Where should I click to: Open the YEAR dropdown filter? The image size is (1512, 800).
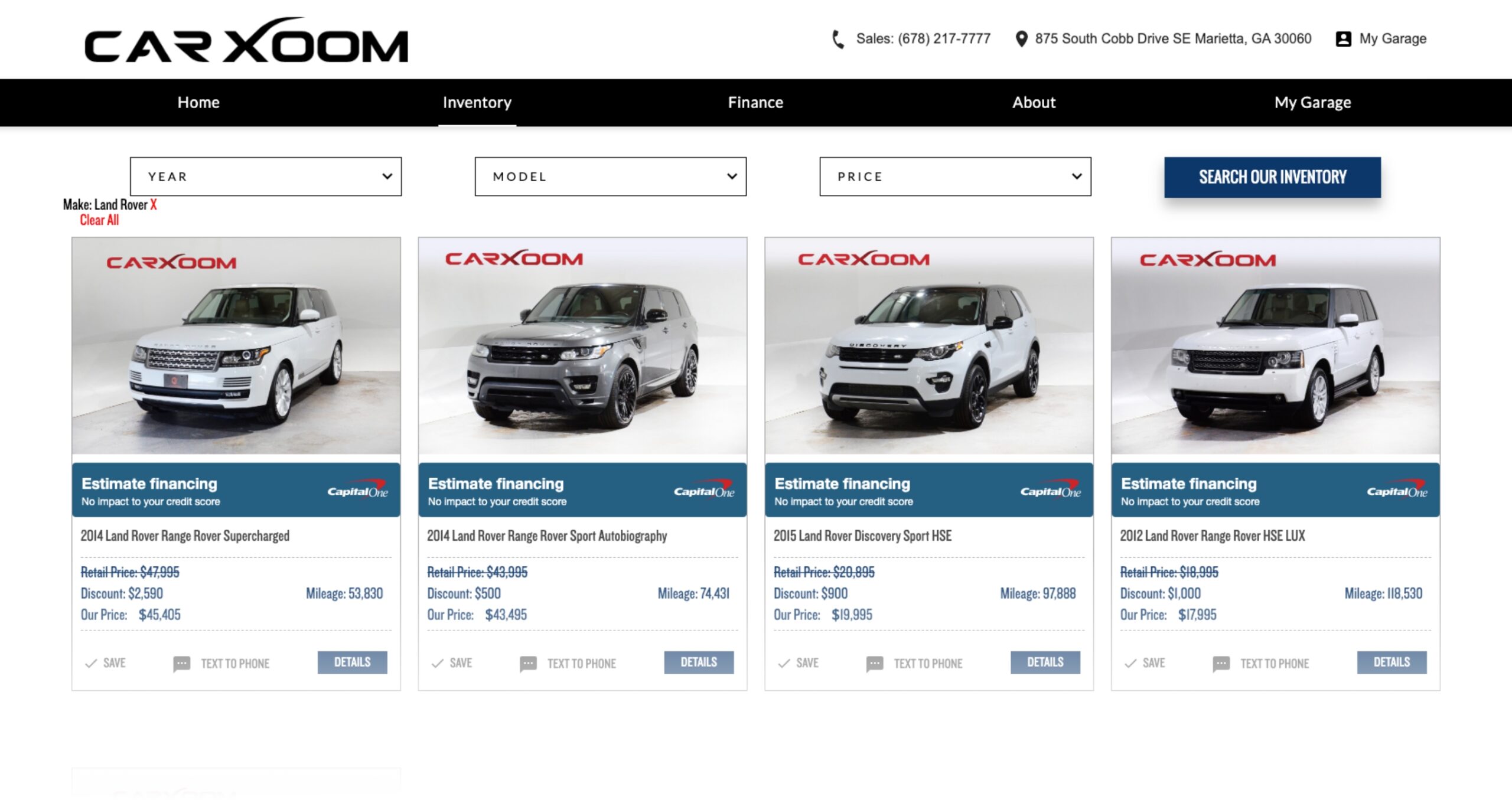pyautogui.click(x=266, y=177)
